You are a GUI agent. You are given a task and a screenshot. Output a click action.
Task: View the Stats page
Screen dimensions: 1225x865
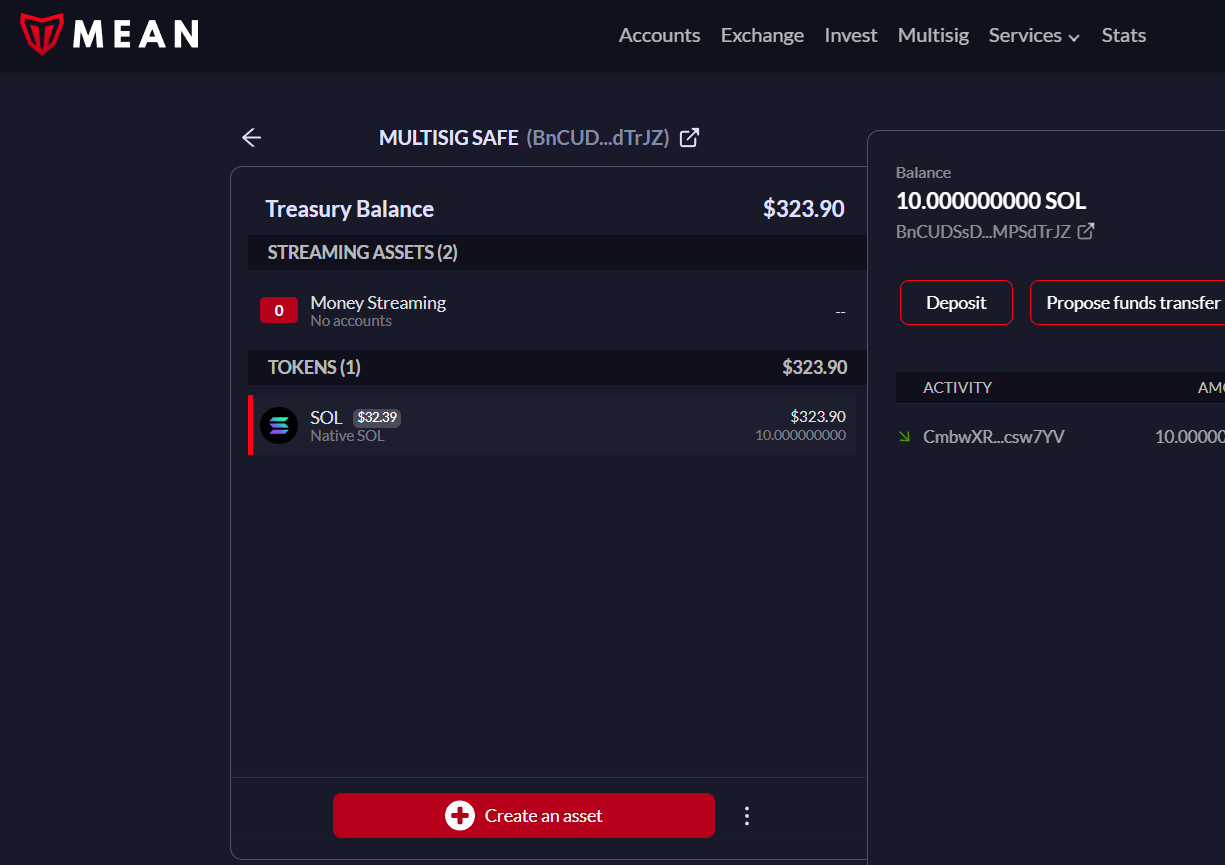1123,35
